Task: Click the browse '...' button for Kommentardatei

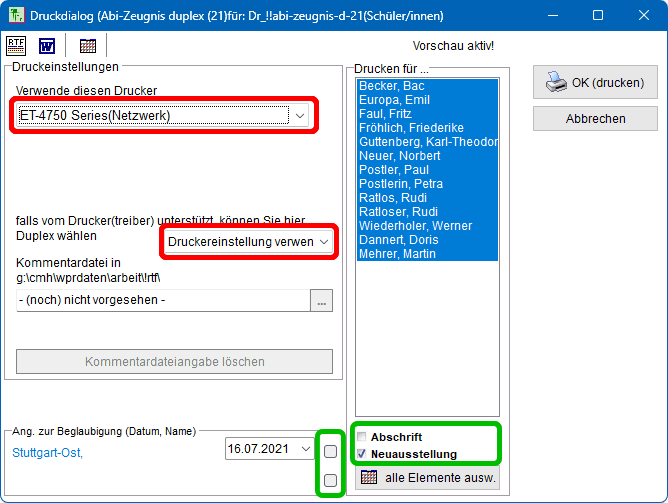Action: pyautogui.click(x=321, y=301)
